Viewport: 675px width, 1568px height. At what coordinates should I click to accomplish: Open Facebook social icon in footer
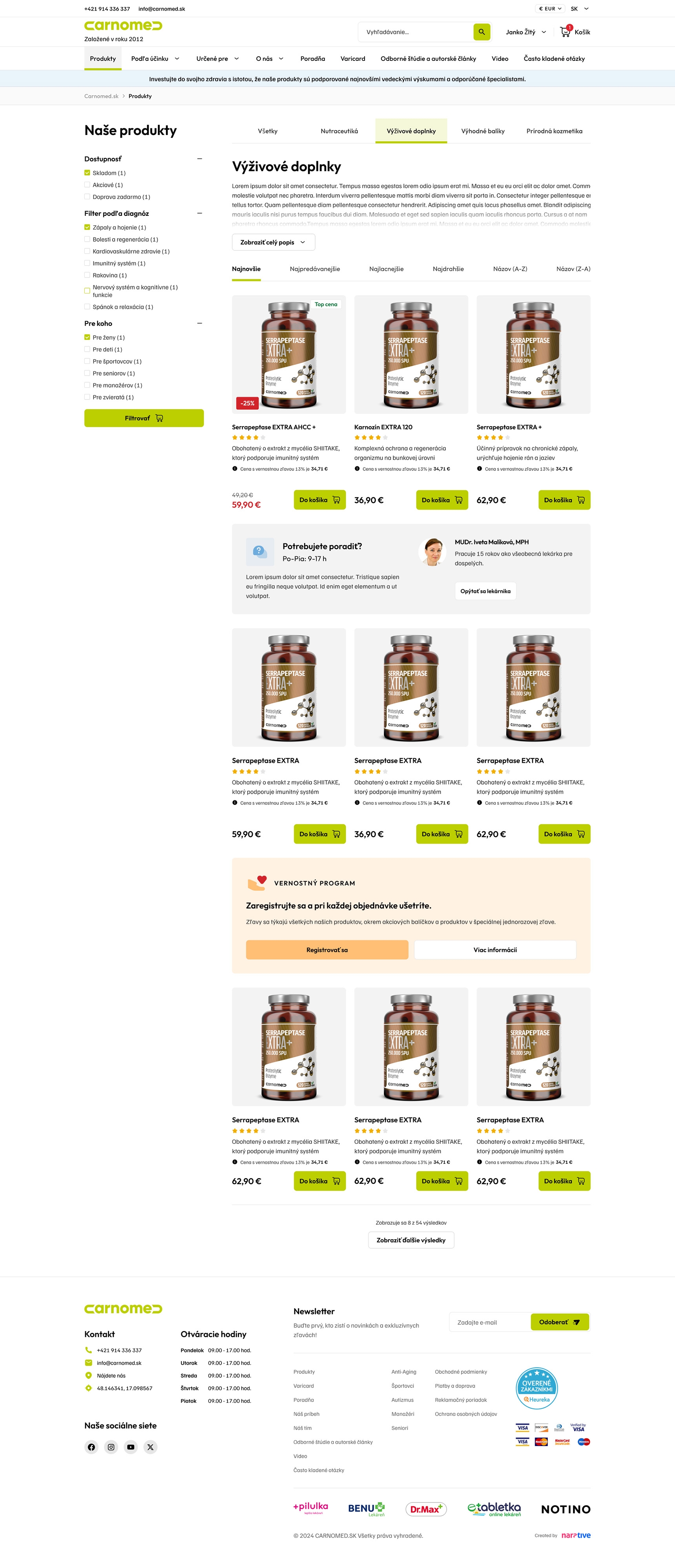pyautogui.click(x=91, y=1447)
